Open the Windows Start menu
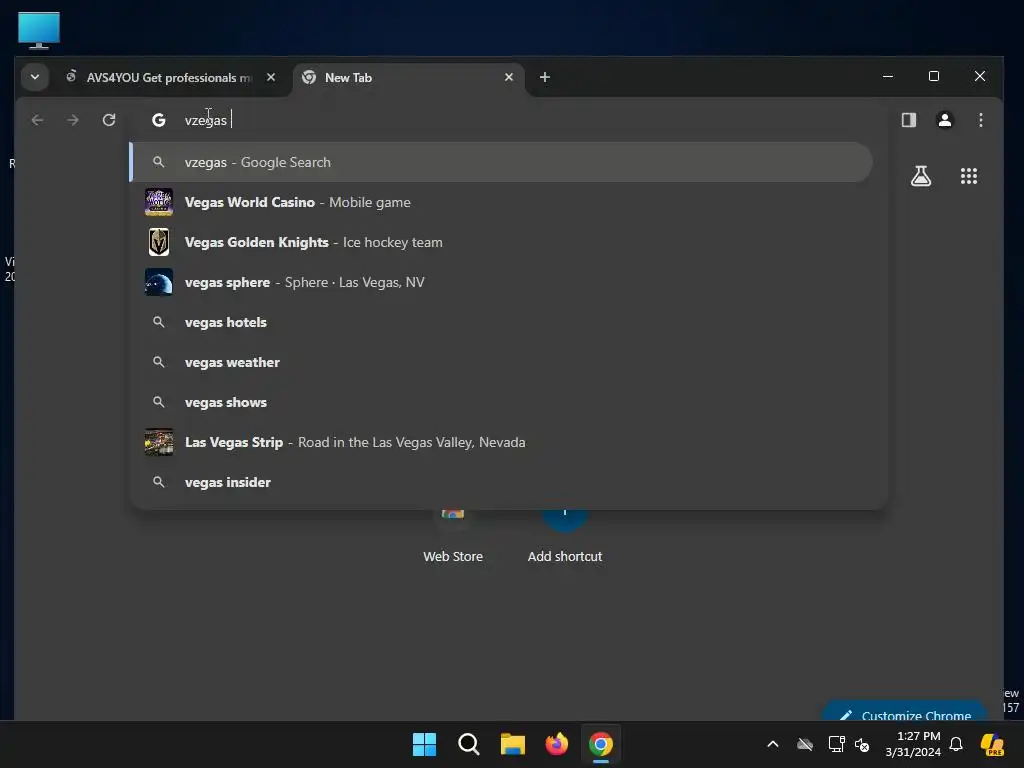Screen dimensions: 1024x768 (x=424, y=744)
